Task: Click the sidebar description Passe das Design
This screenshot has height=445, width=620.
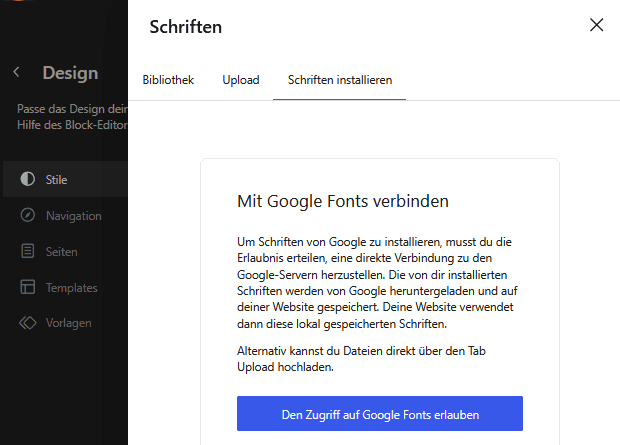Action: coord(72,117)
